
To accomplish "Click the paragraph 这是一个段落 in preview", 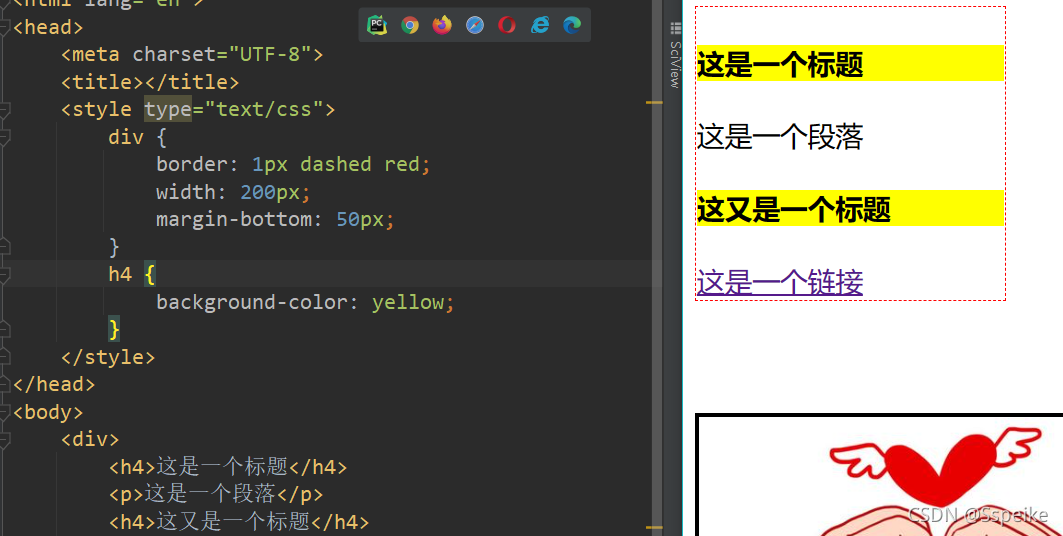I will pyautogui.click(x=780, y=136).
